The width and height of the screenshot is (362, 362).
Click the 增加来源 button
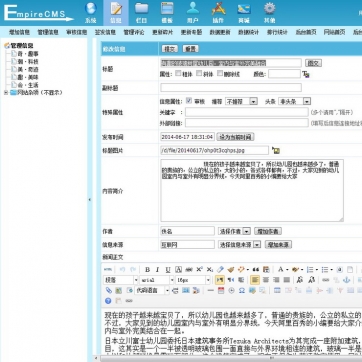(278, 245)
